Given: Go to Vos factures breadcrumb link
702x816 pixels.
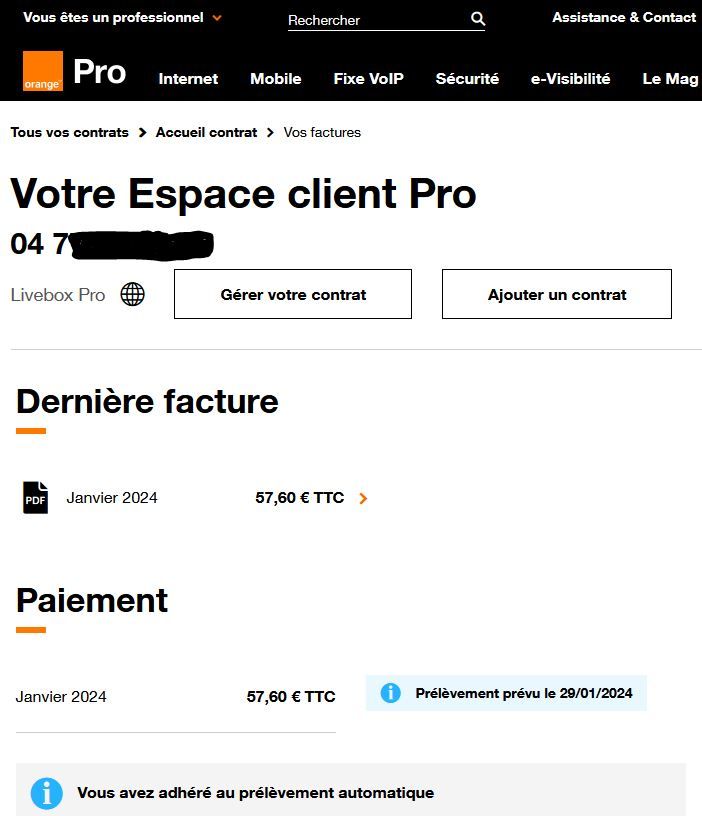Looking at the screenshot, I should point(322,132).
